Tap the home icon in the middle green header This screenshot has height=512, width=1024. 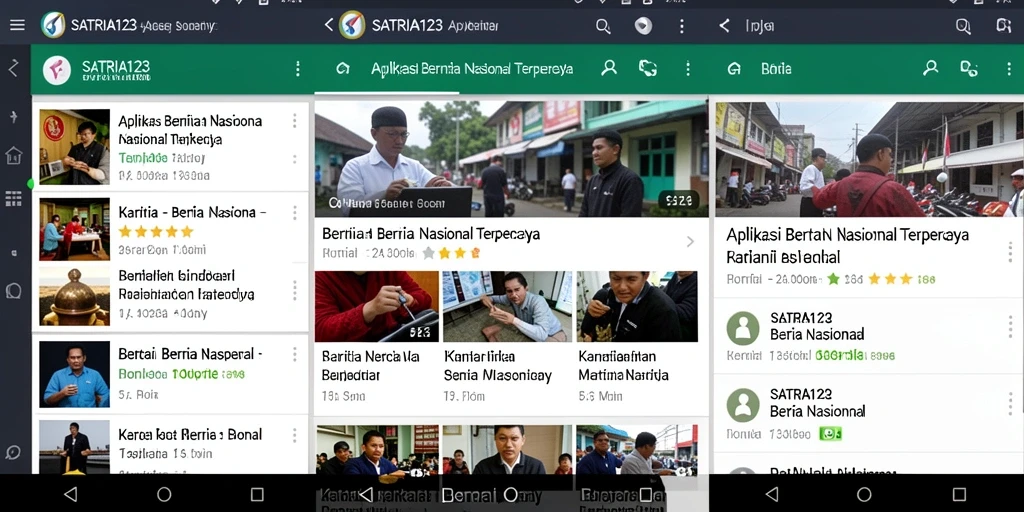coord(342,69)
